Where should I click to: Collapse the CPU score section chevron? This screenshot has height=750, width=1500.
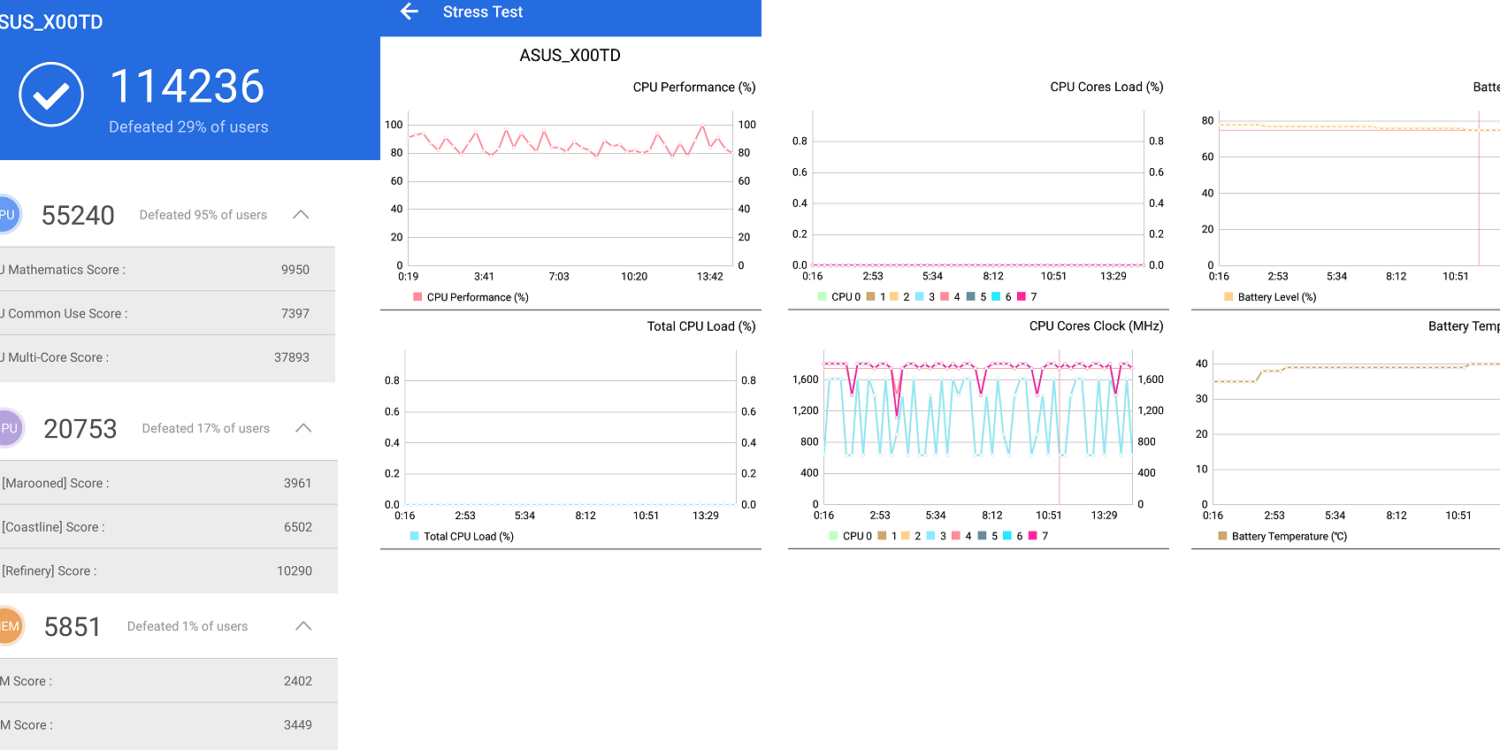(300, 215)
